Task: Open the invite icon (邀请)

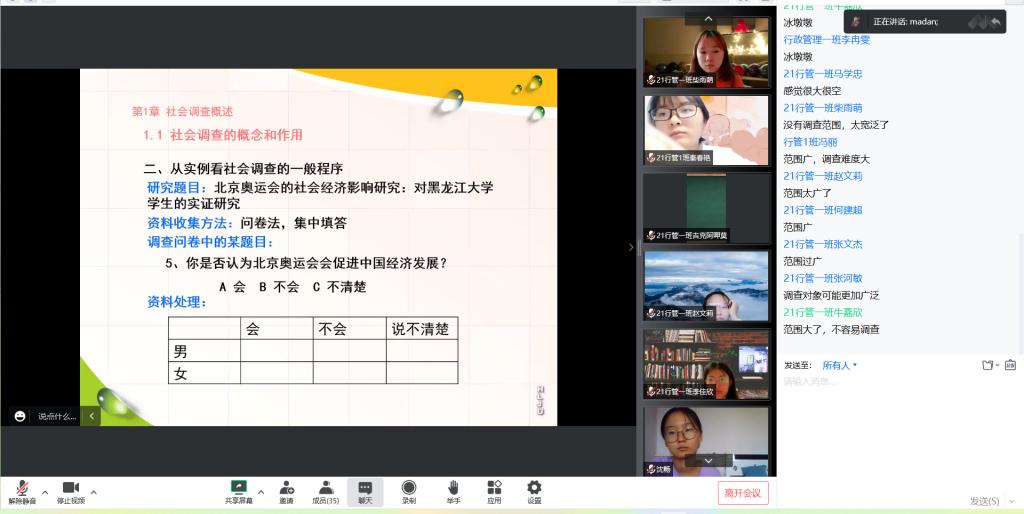Action: (286, 489)
